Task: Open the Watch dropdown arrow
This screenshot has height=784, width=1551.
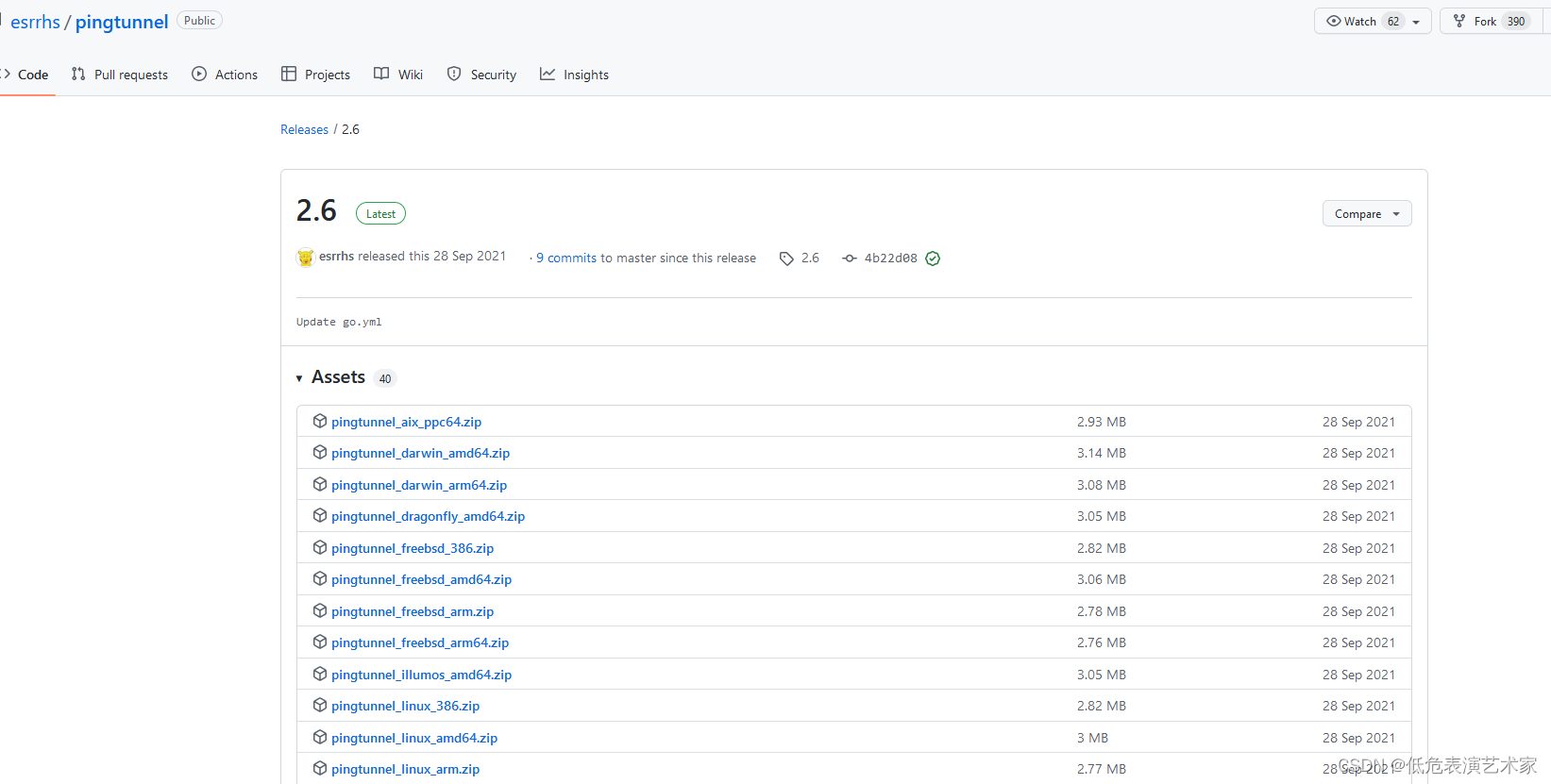Action: click(1416, 22)
